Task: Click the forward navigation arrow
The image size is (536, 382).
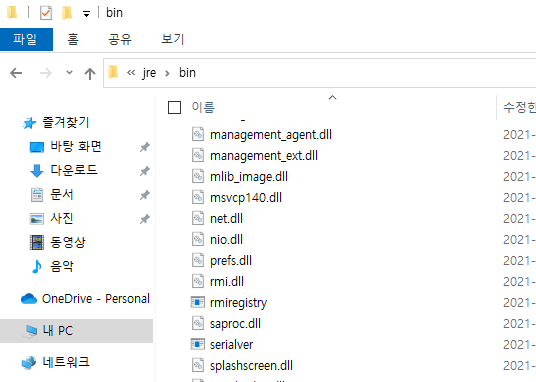Action: (45, 73)
